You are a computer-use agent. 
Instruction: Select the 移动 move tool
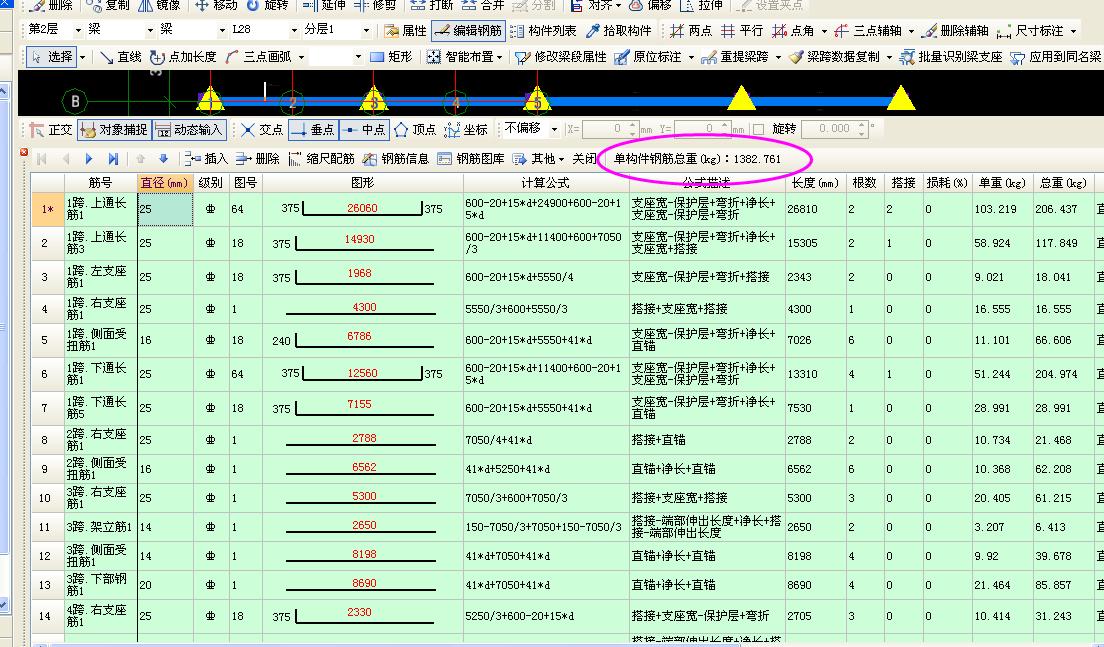point(216,5)
